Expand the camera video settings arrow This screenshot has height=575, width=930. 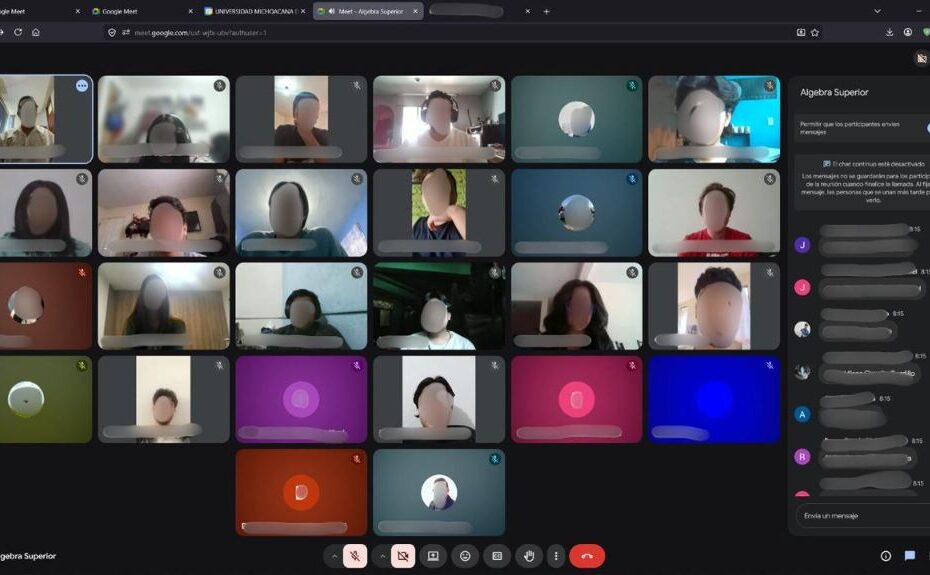383,556
